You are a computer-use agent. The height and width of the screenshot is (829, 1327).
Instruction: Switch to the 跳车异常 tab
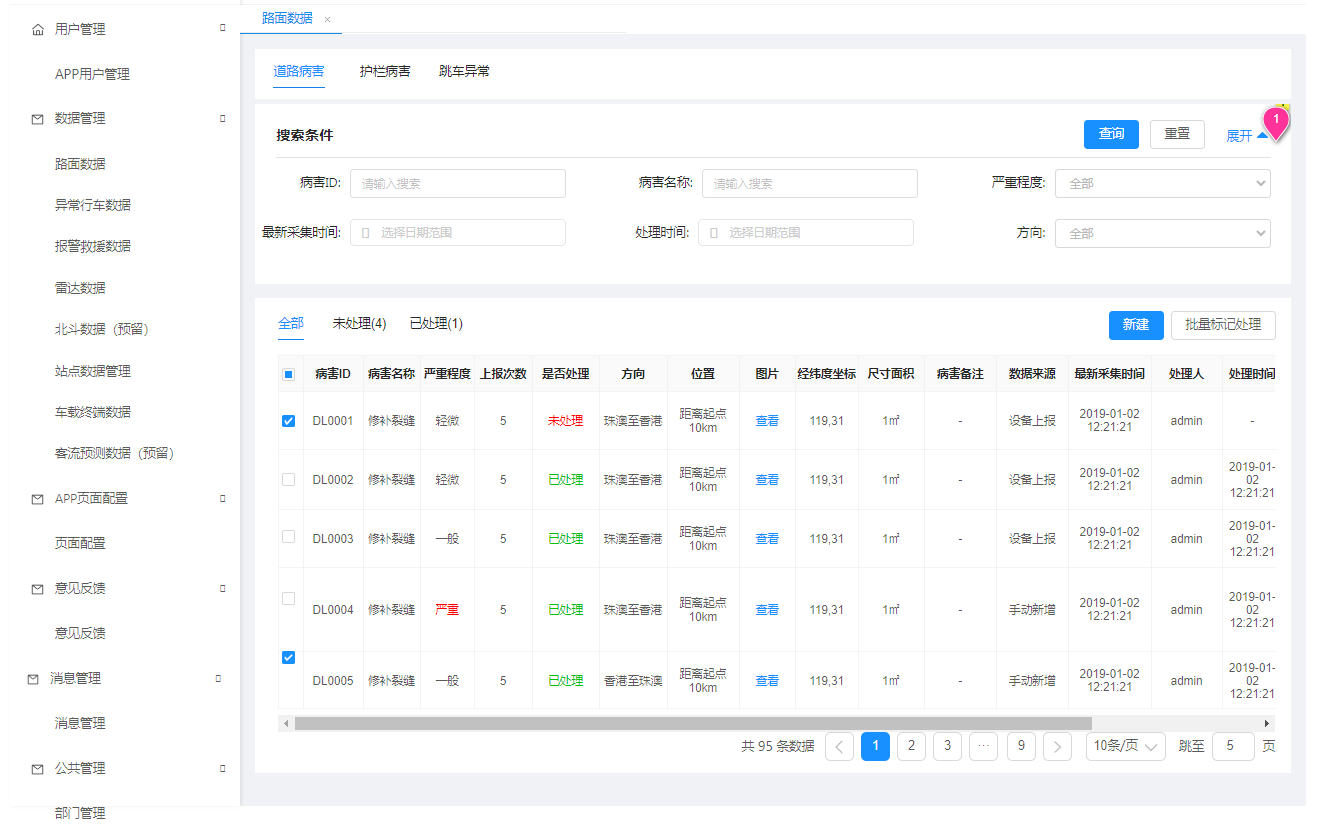click(x=464, y=72)
